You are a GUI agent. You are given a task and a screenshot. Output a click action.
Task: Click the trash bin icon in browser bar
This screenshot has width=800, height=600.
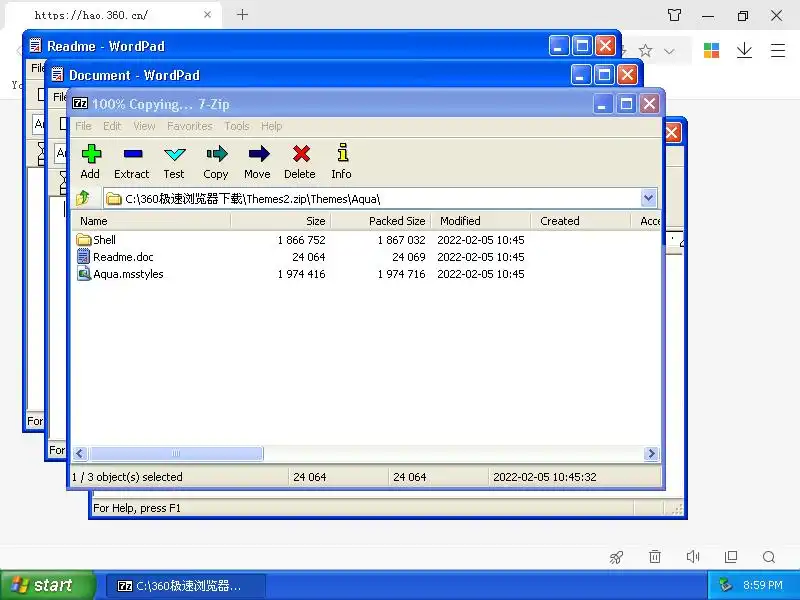[655, 557]
